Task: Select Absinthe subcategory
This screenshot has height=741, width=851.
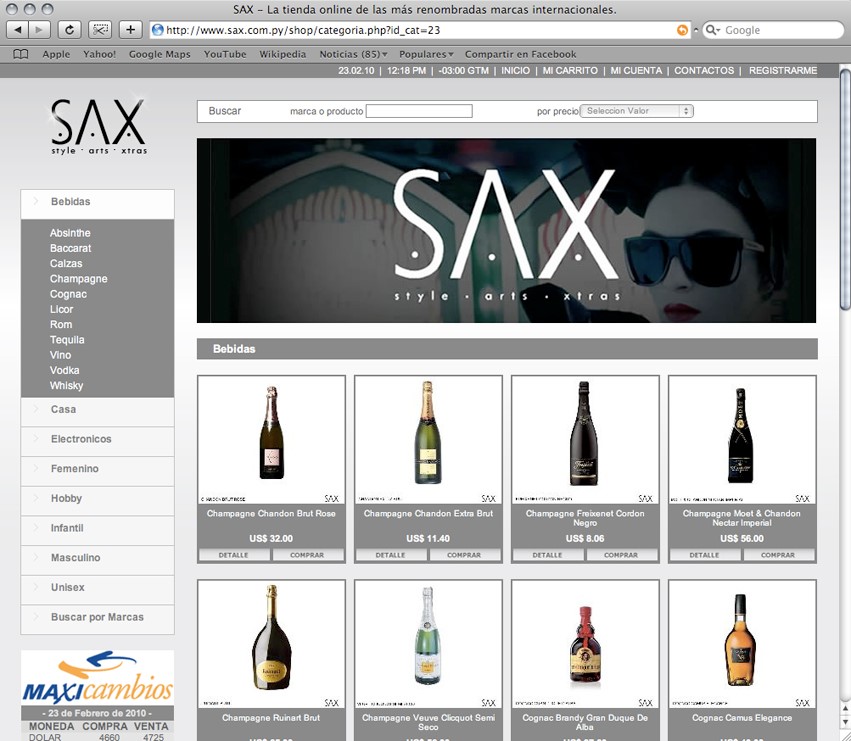Action: [70, 233]
